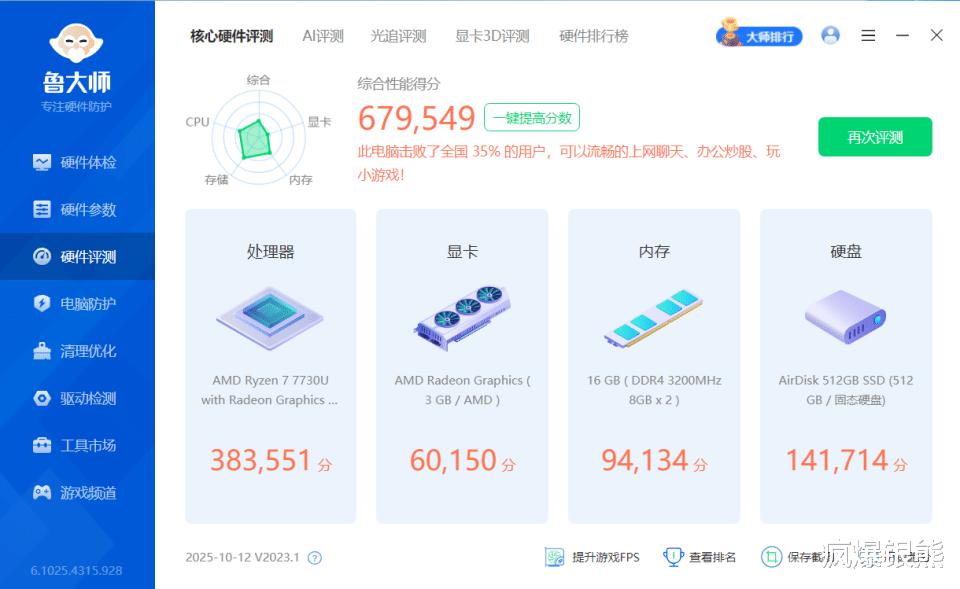The width and height of the screenshot is (960, 589).
Task: Switch to 核心硬件评测 tab
Action: (x=231, y=36)
